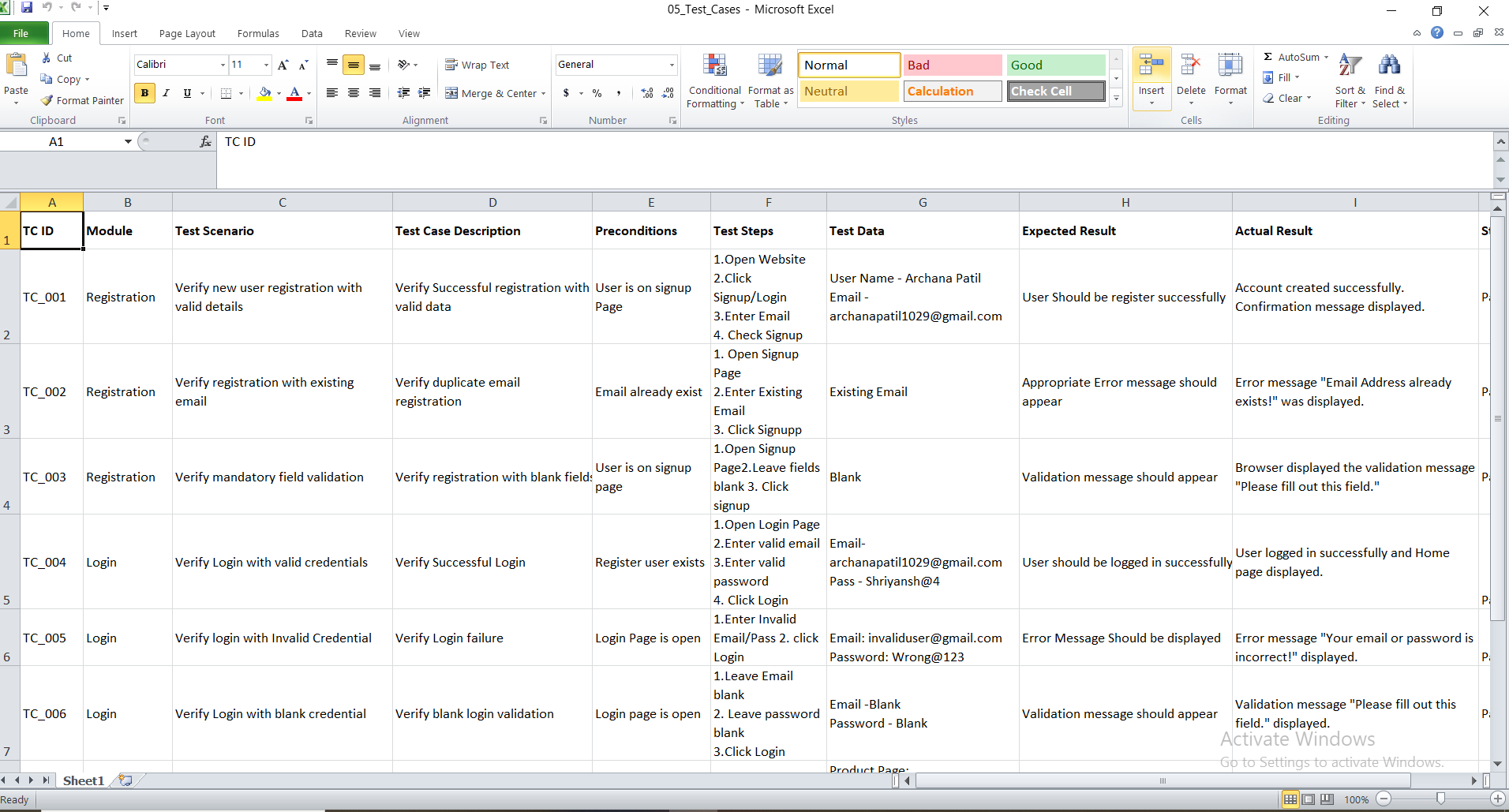Toggle Italic formatting
Screen dimensions: 1509x812
pos(166,93)
